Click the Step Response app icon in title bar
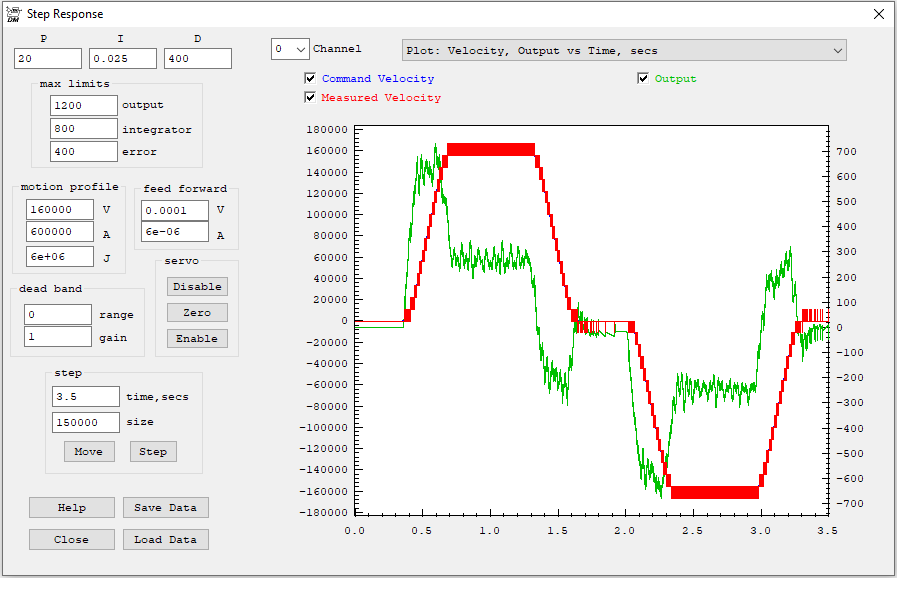 click(13, 14)
